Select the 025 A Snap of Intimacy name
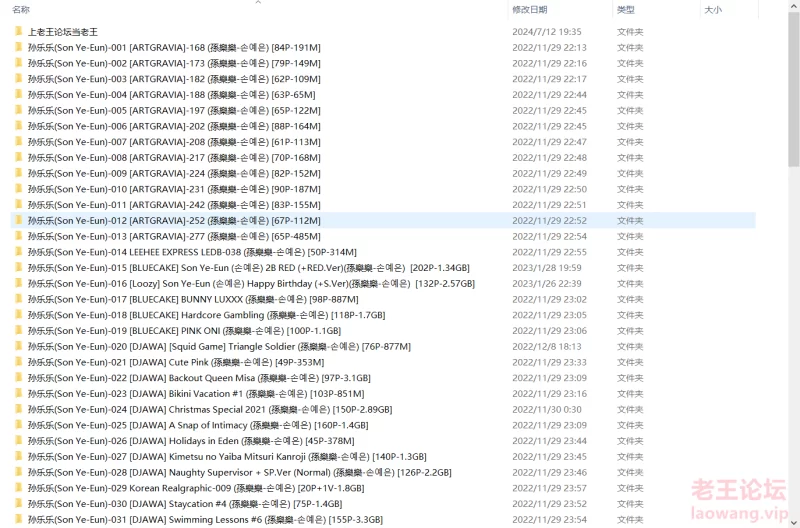Image resolution: width=800 pixels, height=528 pixels. point(198,425)
